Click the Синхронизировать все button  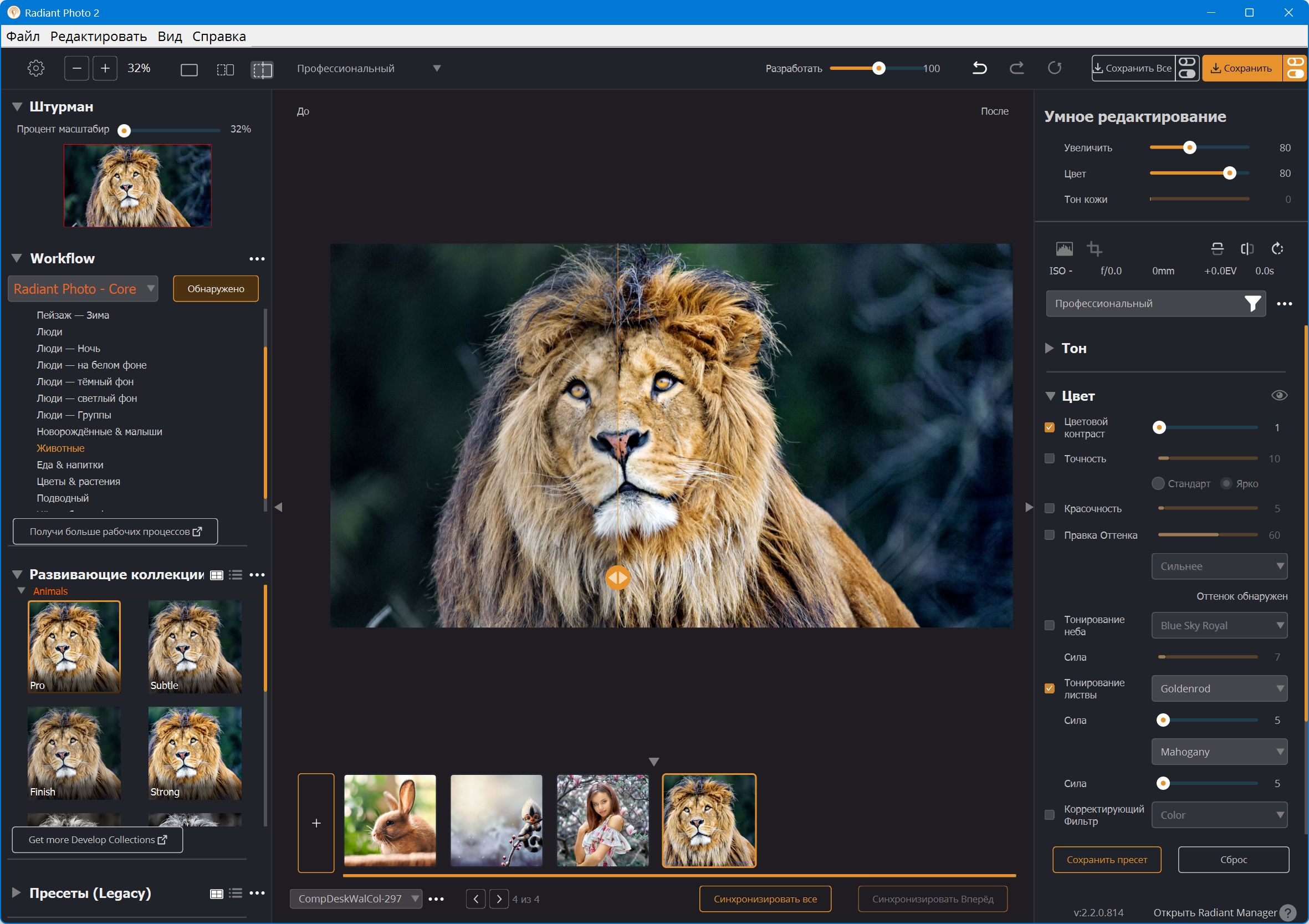765,899
